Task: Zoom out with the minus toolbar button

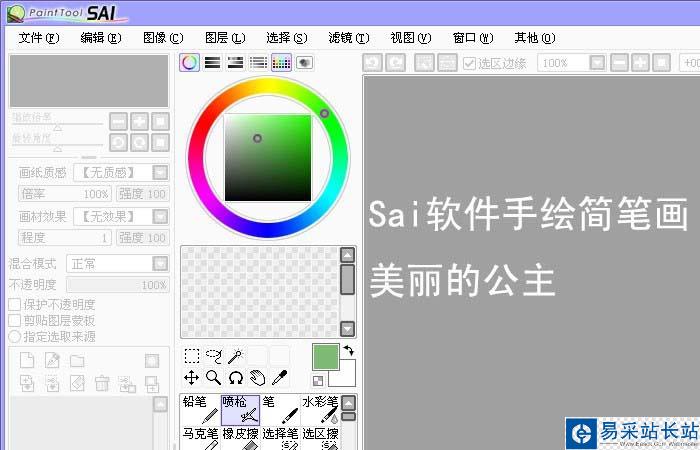Action: tap(619, 63)
